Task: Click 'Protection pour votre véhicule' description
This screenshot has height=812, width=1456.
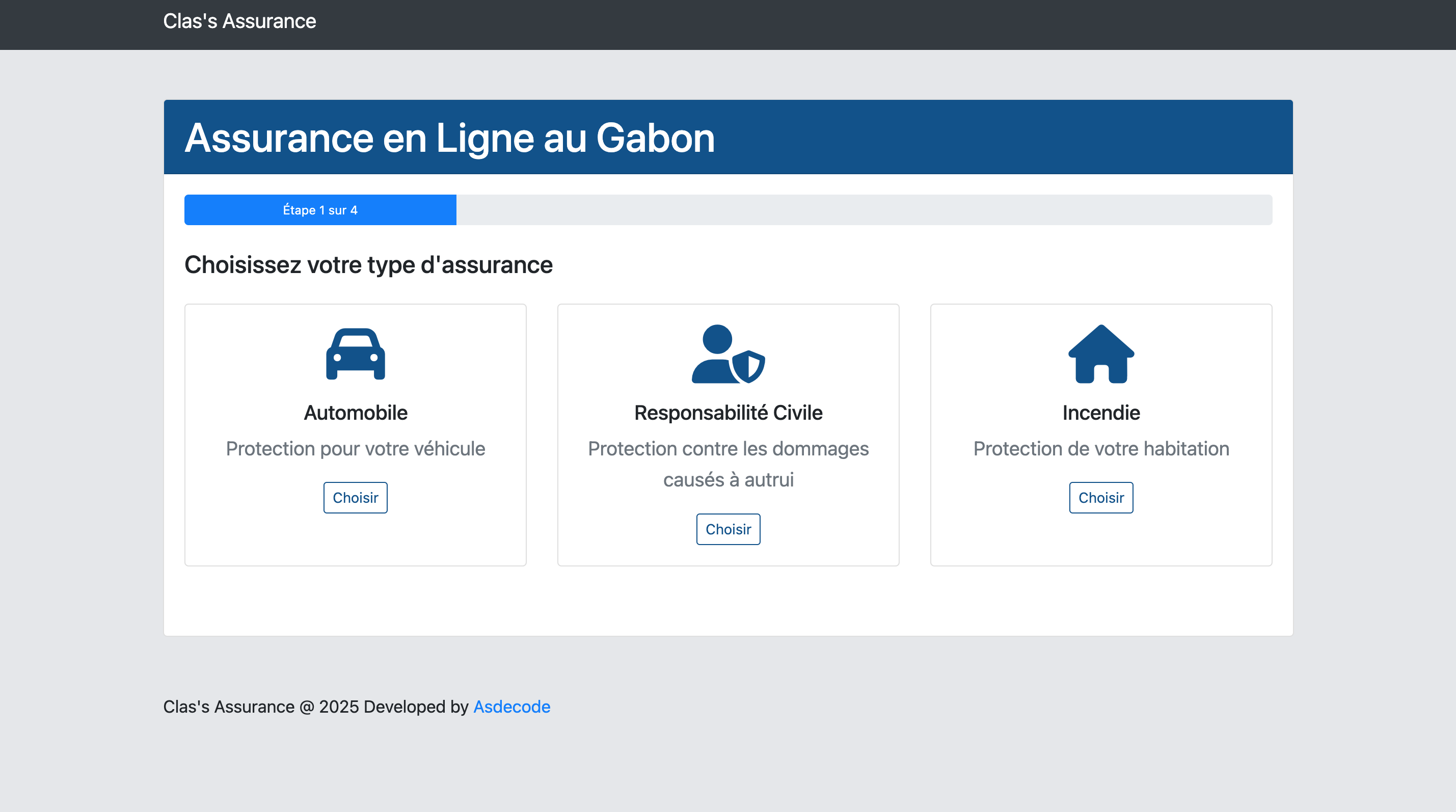Action: coord(355,448)
